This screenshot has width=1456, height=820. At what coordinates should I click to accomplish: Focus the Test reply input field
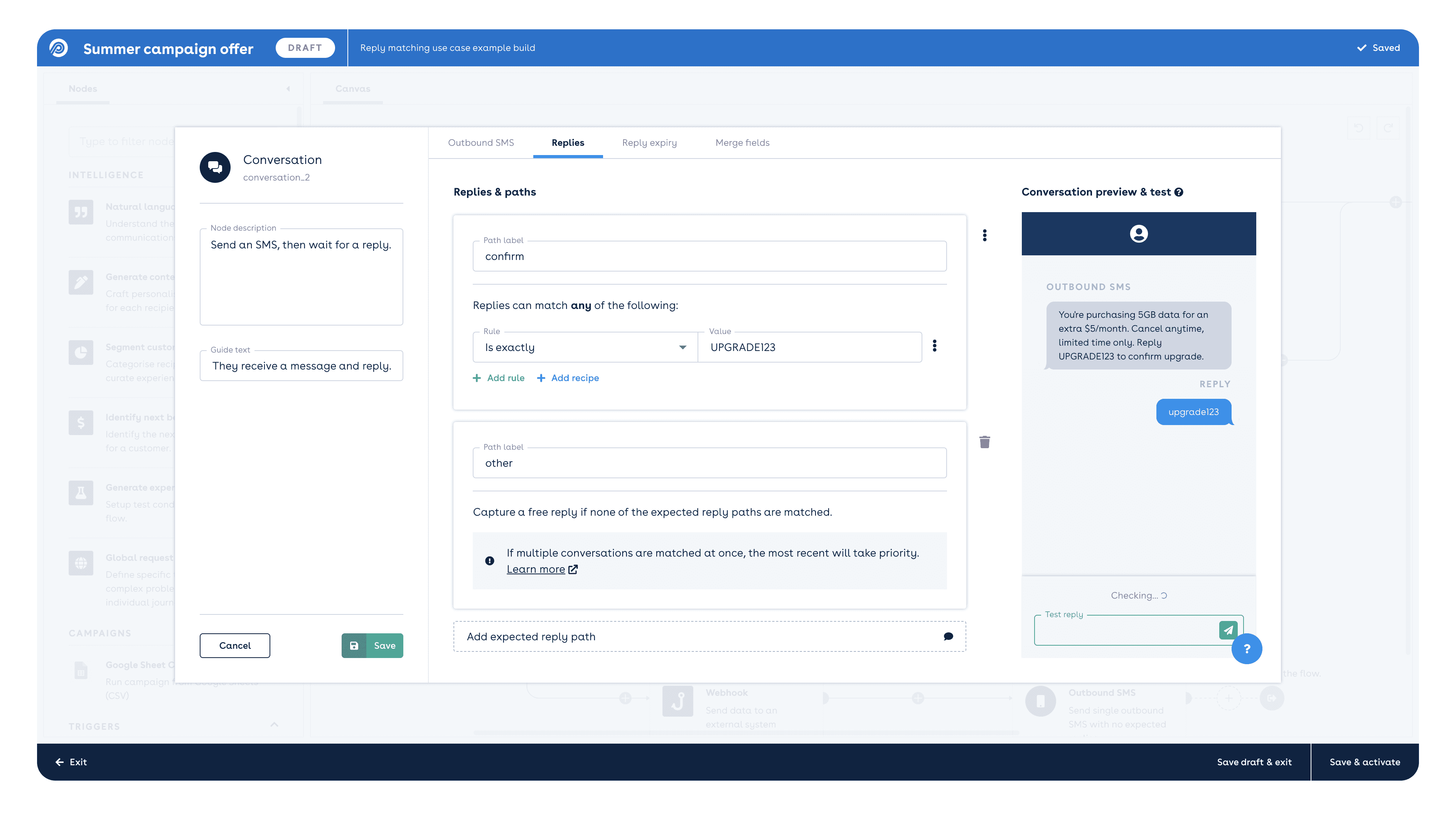(1125, 631)
